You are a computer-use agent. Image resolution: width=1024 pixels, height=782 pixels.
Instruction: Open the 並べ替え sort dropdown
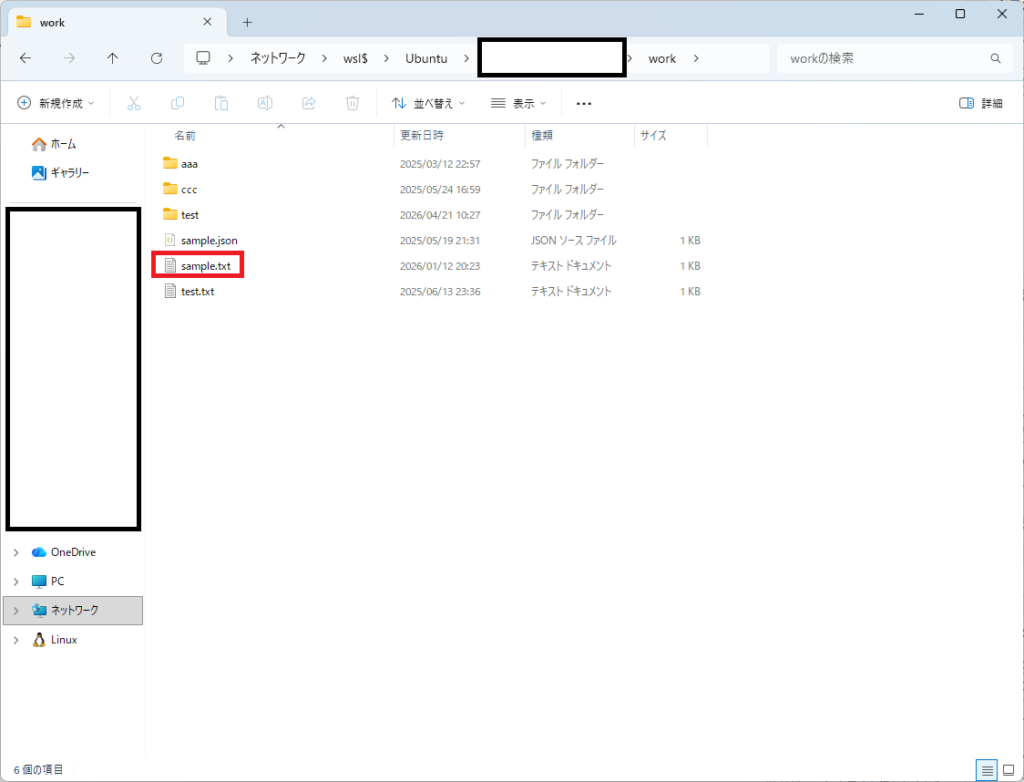click(x=430, y=103)
